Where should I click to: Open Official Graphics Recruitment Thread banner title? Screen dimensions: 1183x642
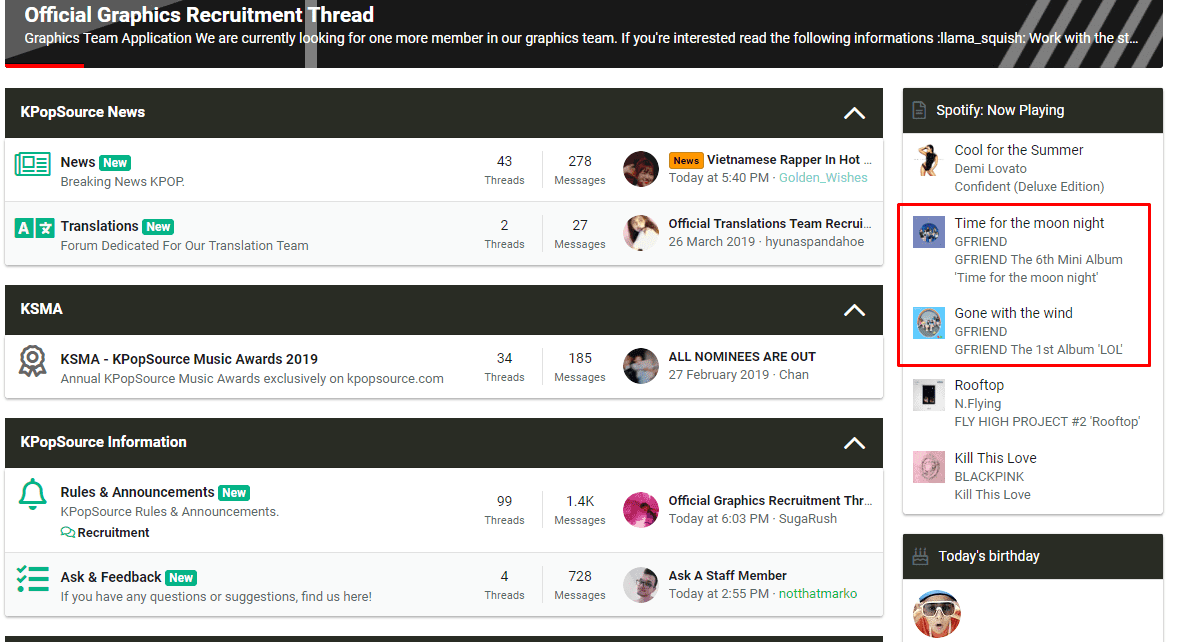pyautogui.click(x=199, y=14)
